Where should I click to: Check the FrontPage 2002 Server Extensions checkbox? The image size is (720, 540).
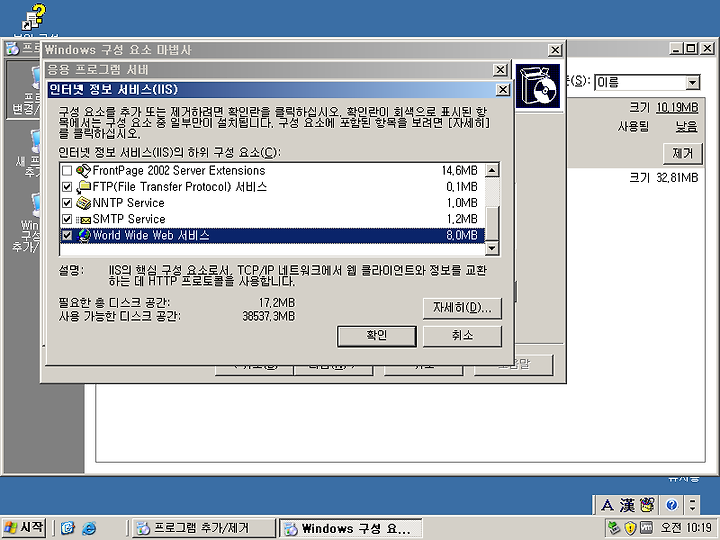click(67, 171)
